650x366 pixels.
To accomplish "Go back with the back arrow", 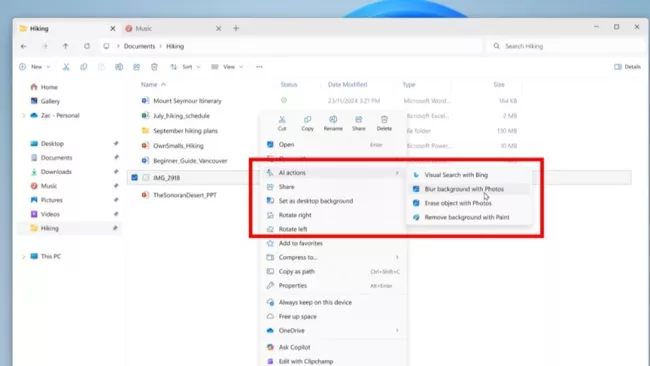I will (x=24, y=46).
